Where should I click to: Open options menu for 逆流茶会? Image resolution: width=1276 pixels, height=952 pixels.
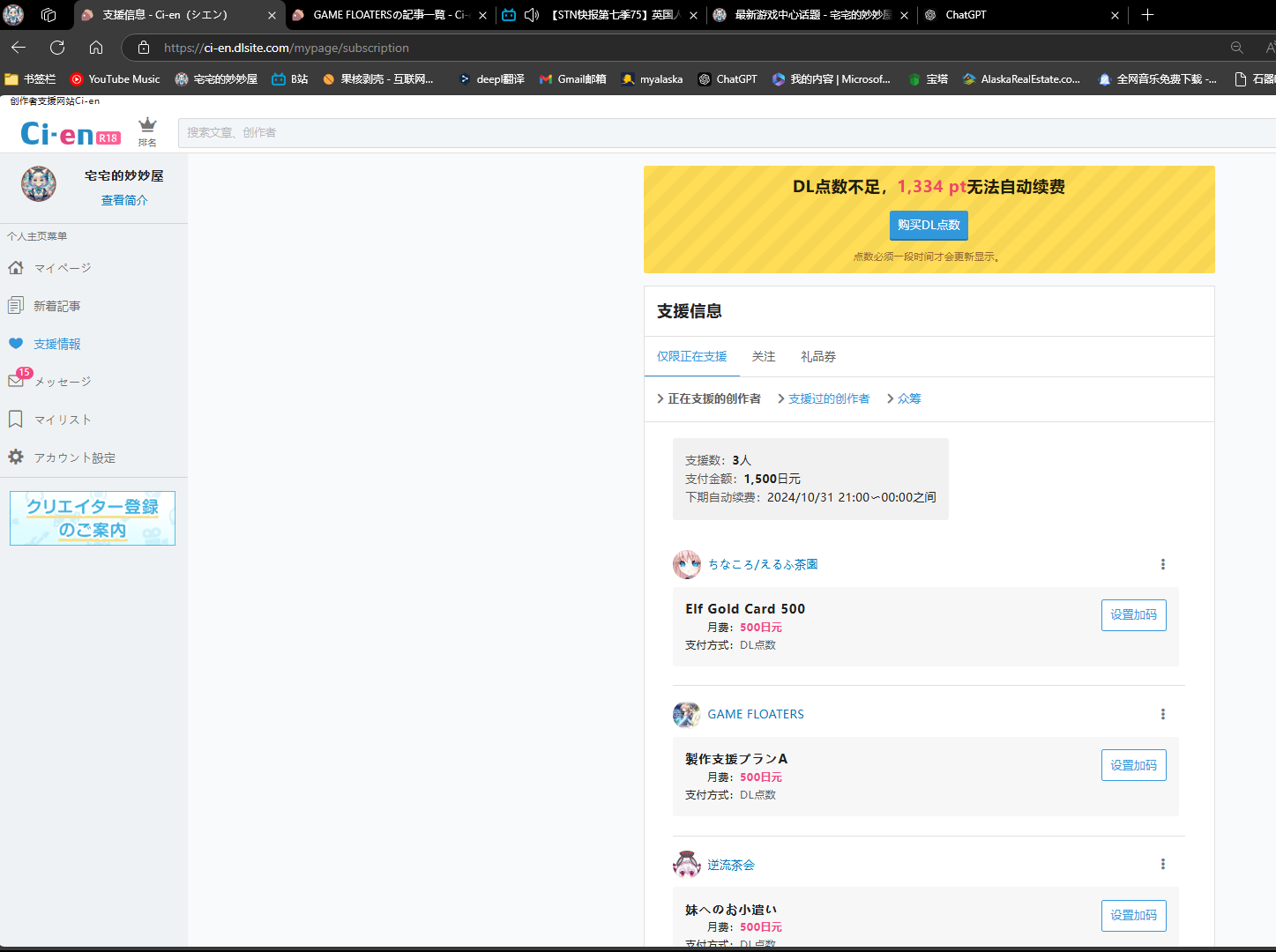1163,864
